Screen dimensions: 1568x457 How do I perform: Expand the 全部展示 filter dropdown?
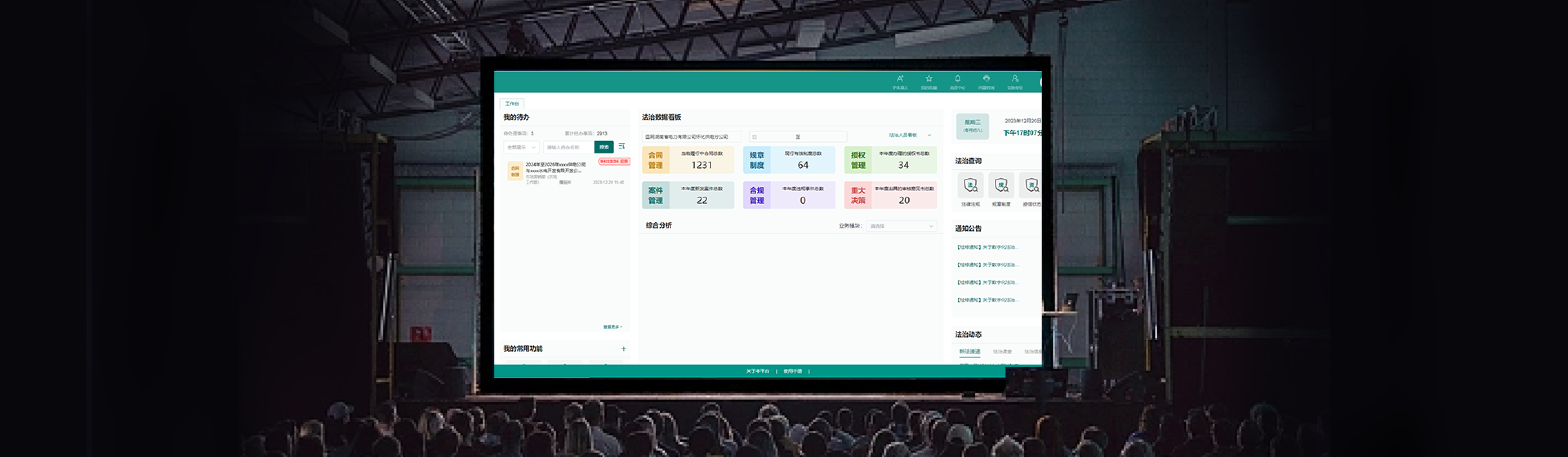[x=521, y=147]
